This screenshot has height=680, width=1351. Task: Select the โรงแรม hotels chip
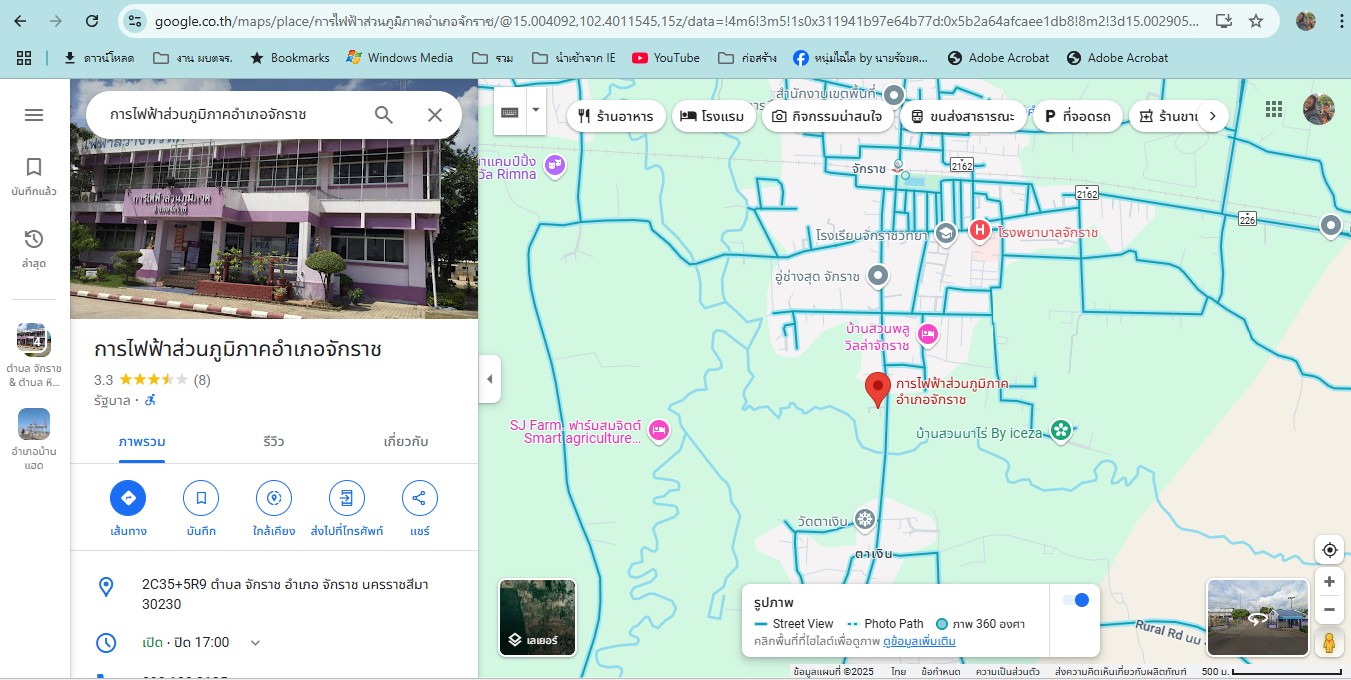[712, 116]
